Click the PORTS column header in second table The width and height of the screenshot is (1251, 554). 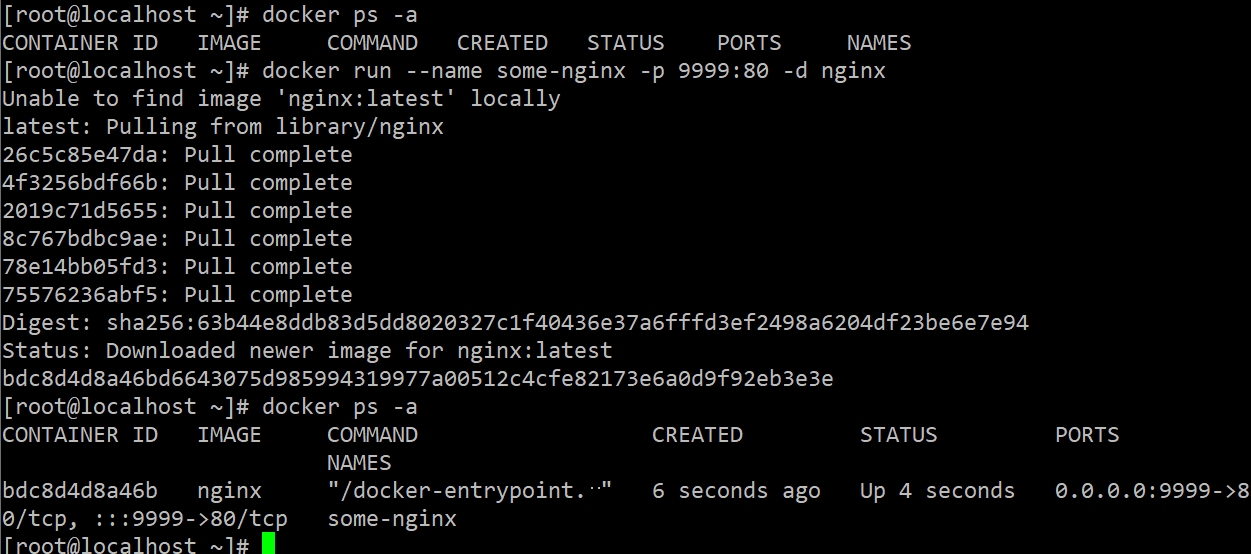point(1087,435)
